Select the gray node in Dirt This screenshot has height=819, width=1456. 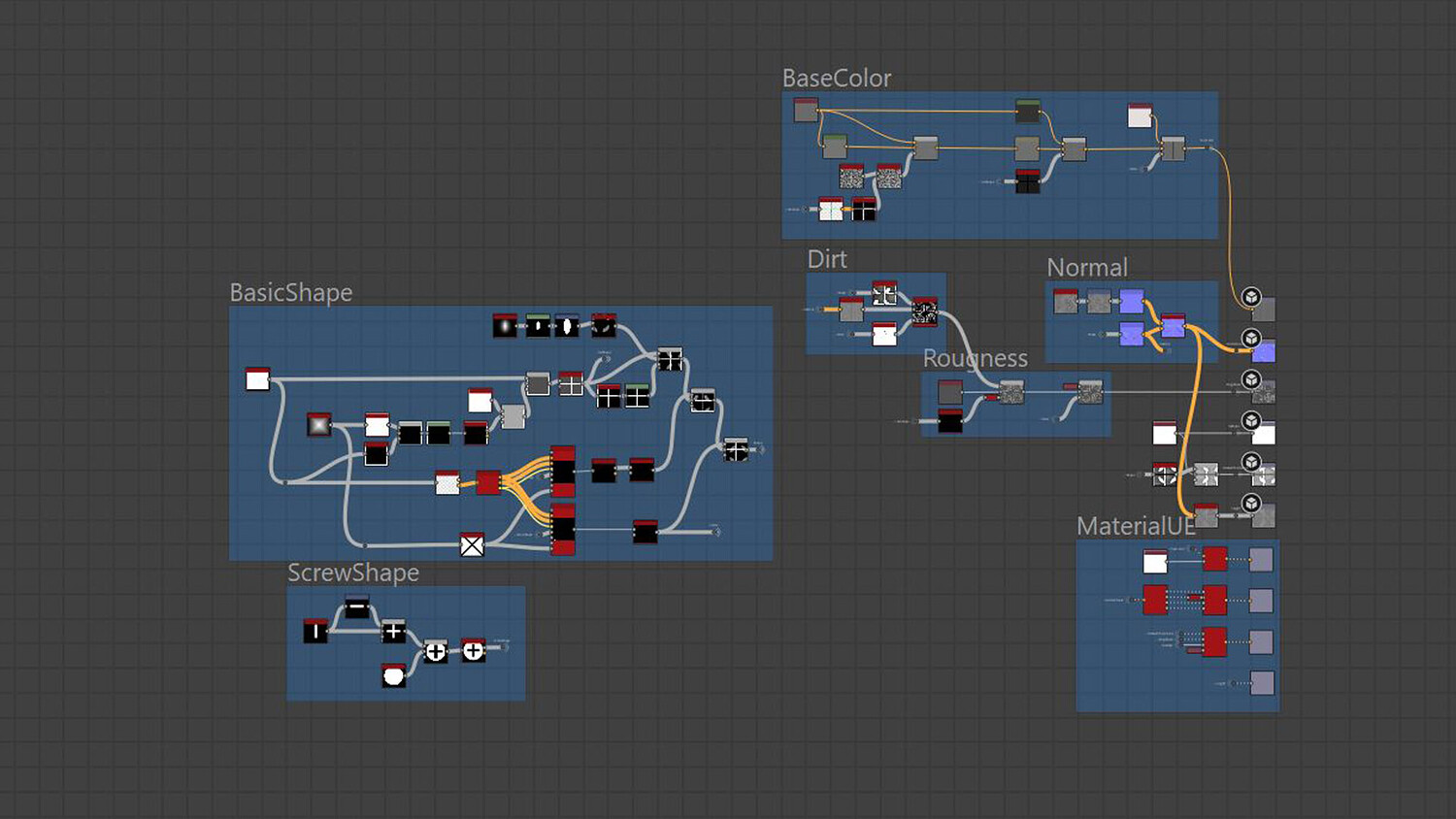(x=851, y=310)
